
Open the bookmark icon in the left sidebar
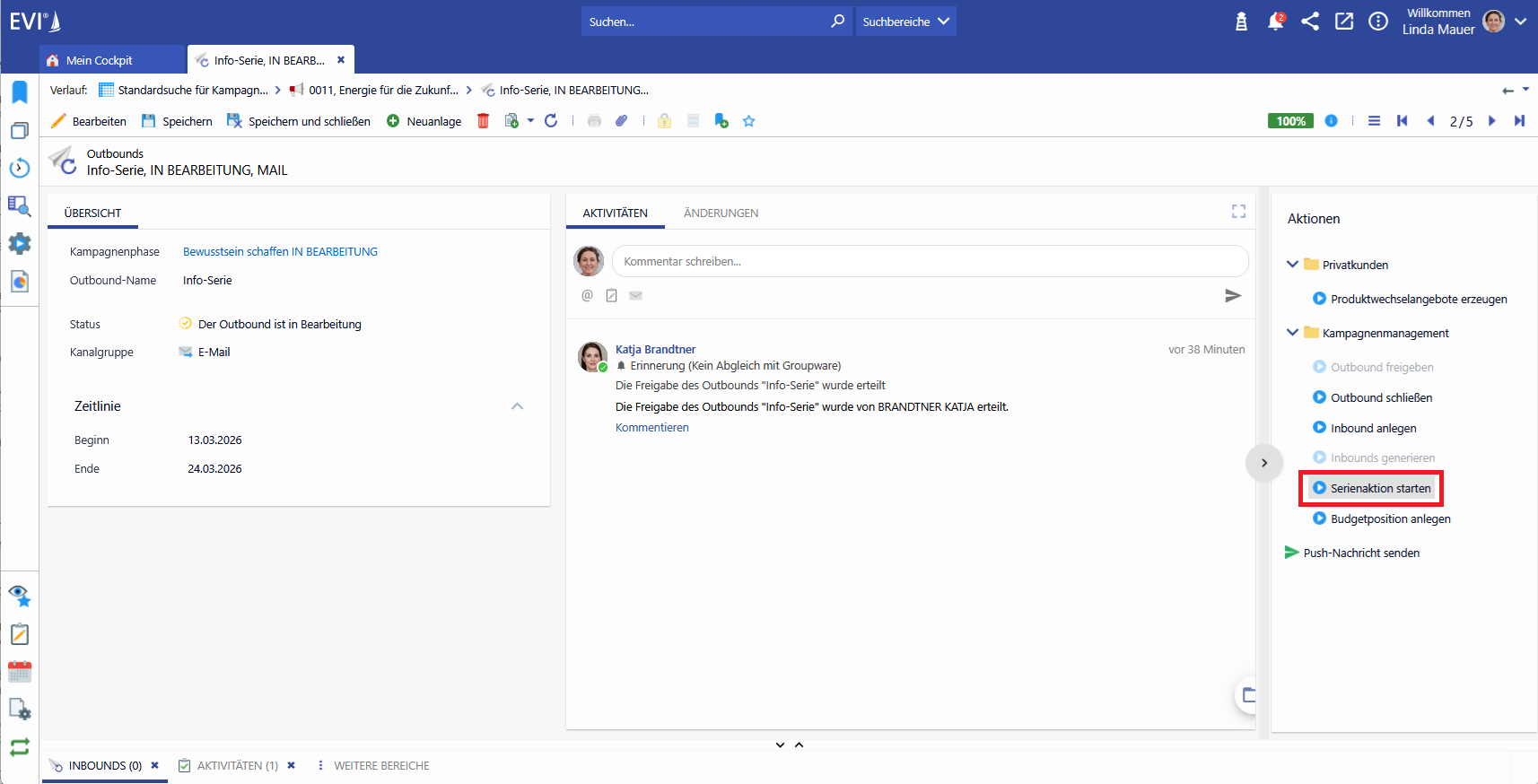click(20, 92)
